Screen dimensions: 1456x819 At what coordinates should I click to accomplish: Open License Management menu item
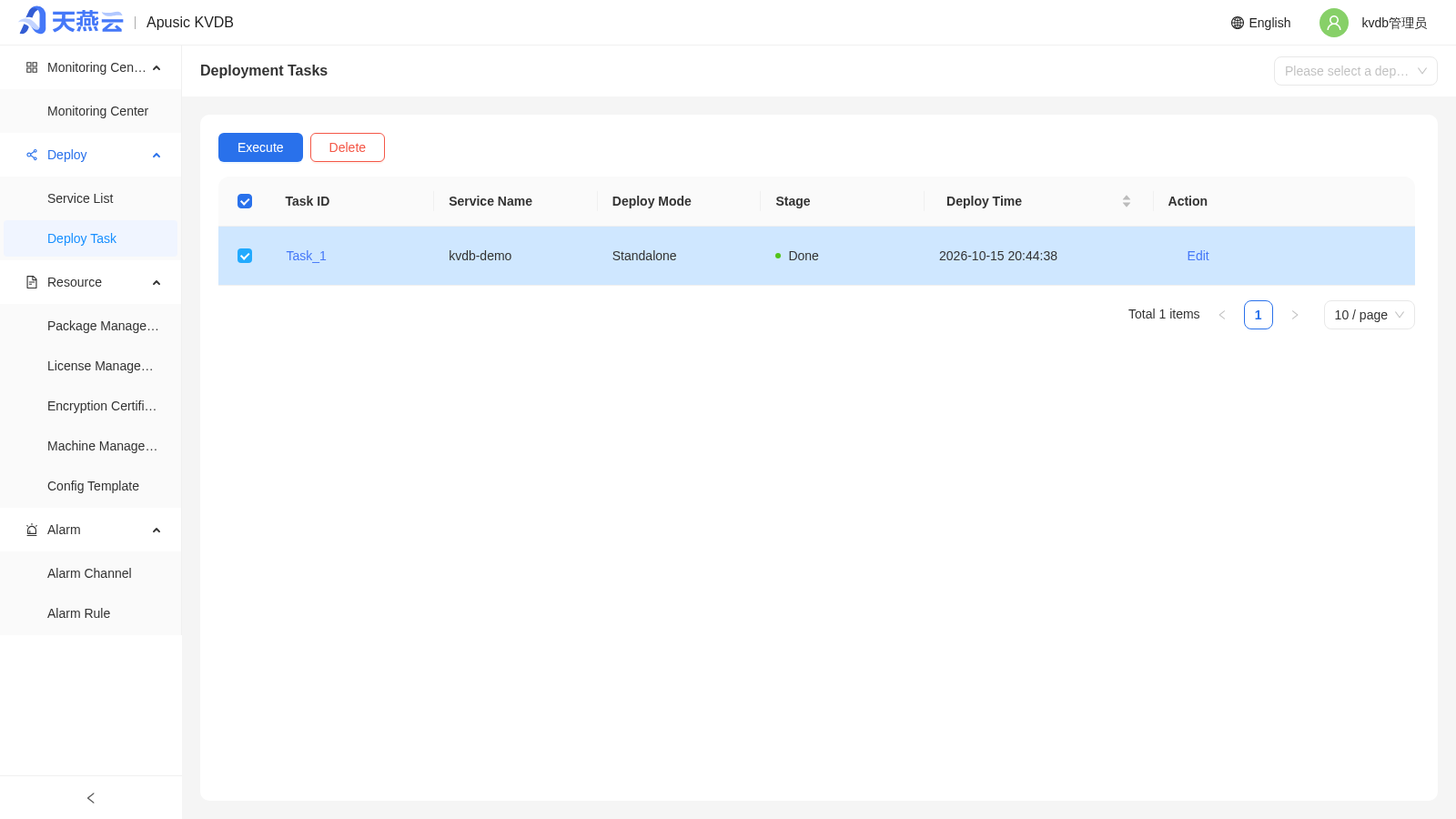(x=91, y=366)
